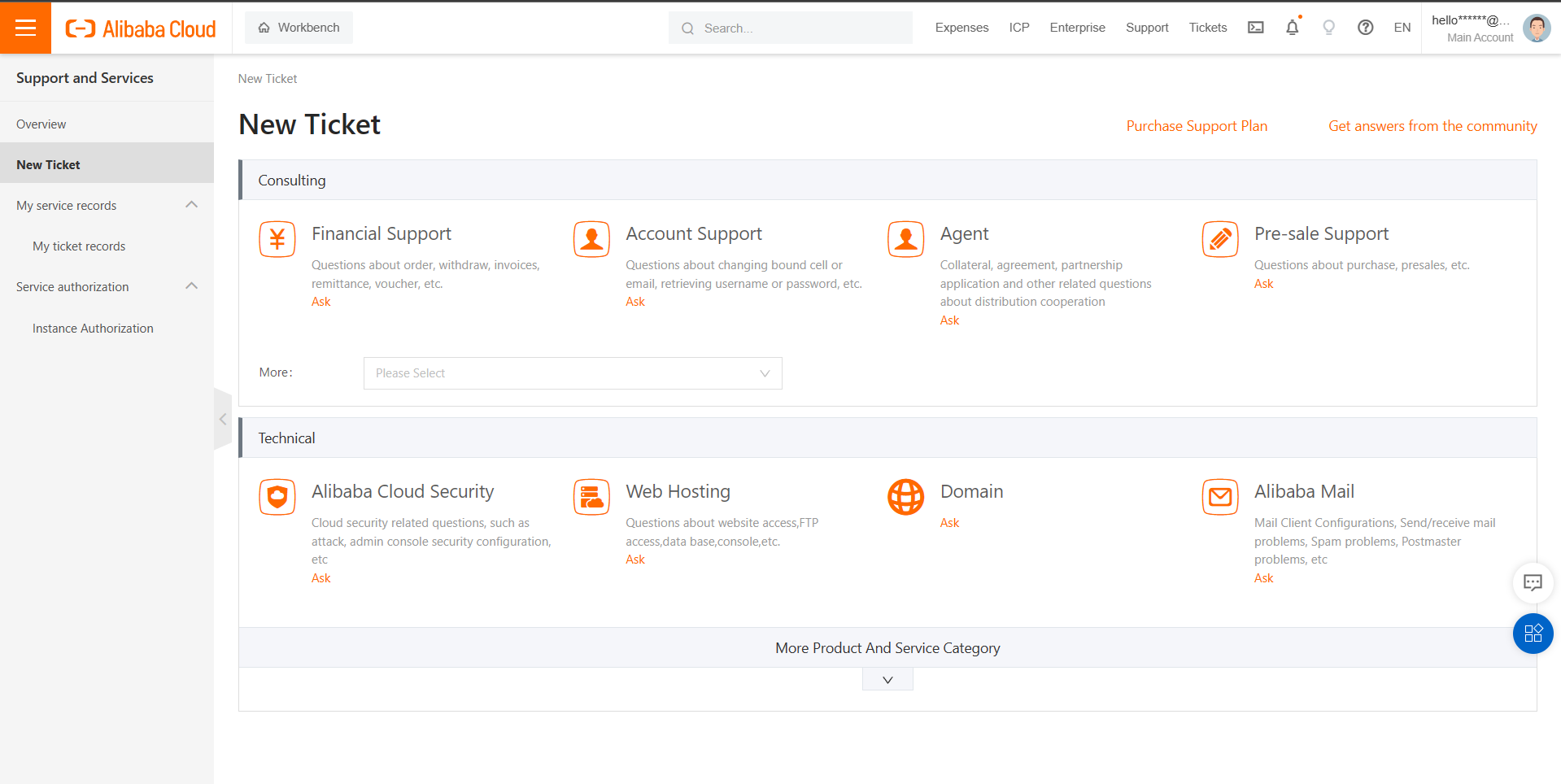Click the Workbench button

299,28
